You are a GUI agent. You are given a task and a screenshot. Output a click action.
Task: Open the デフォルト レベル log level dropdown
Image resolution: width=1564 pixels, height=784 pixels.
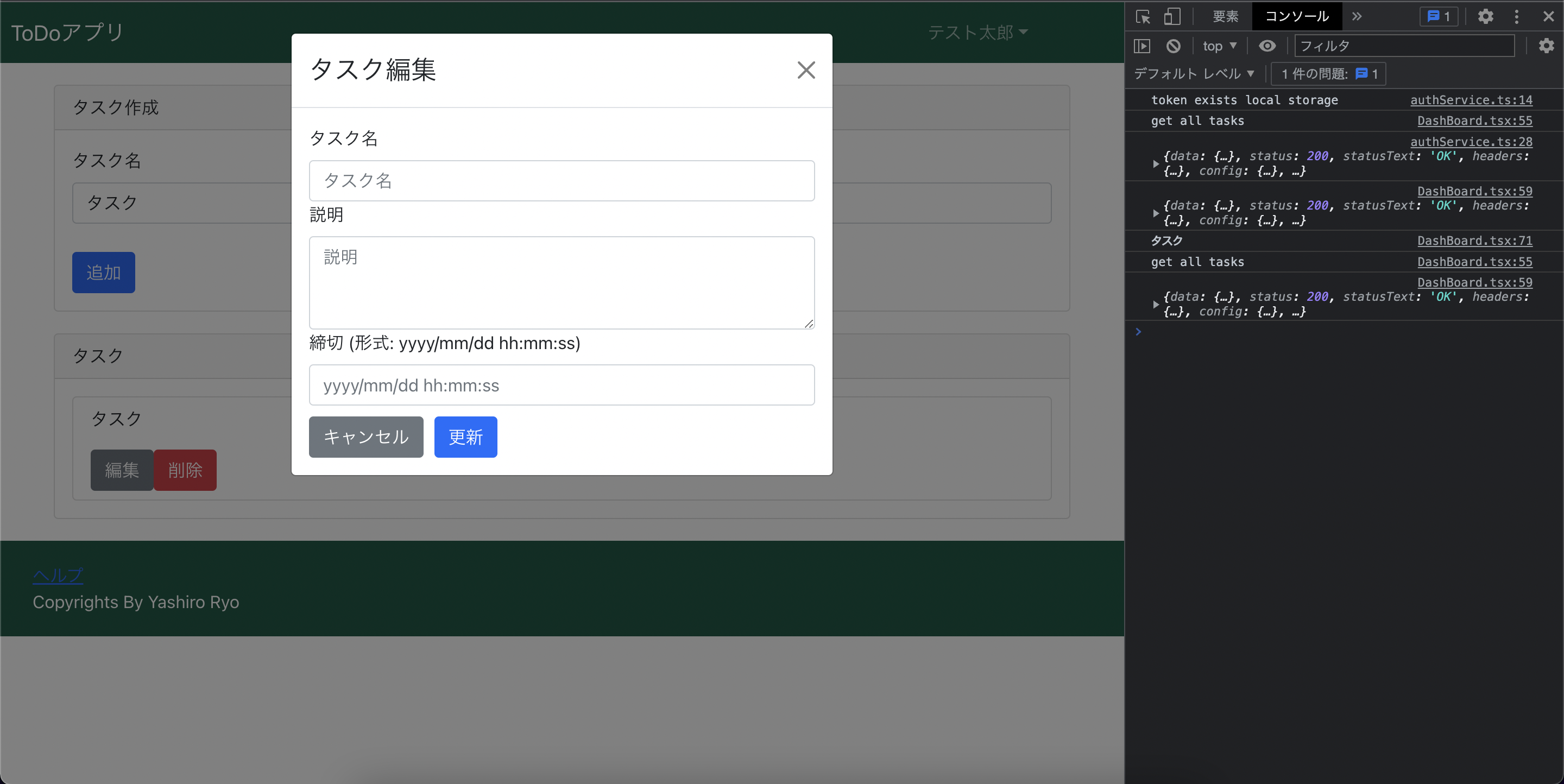pyautogui.click(x=1194, y=74)
